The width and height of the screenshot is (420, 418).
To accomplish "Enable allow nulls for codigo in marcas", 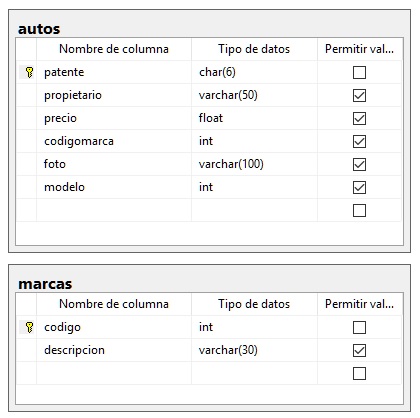I will pyautogui.click(x=359, y=327).
